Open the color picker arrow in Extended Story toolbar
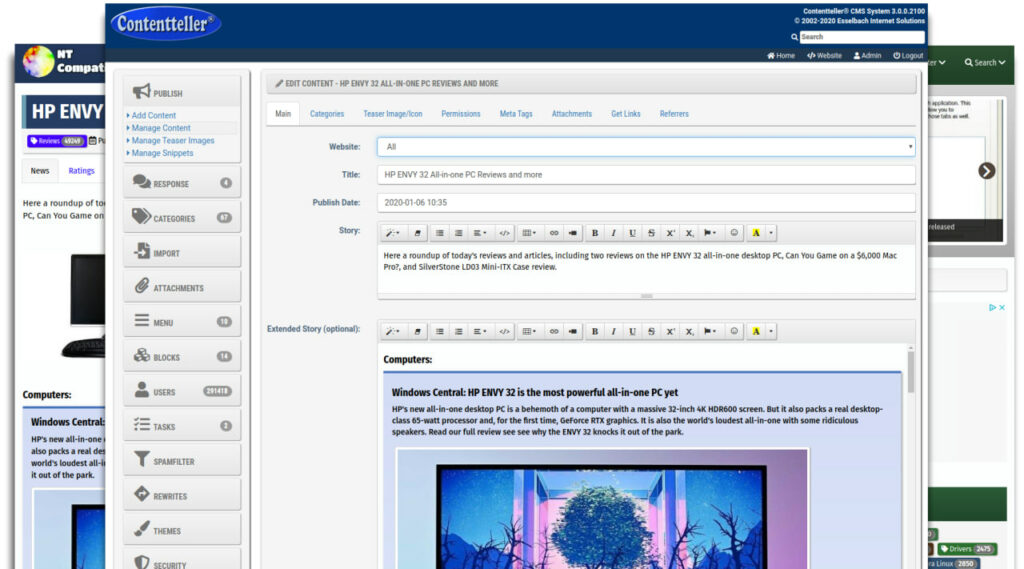The image size is (1024, 569). (x=771, y=331)
